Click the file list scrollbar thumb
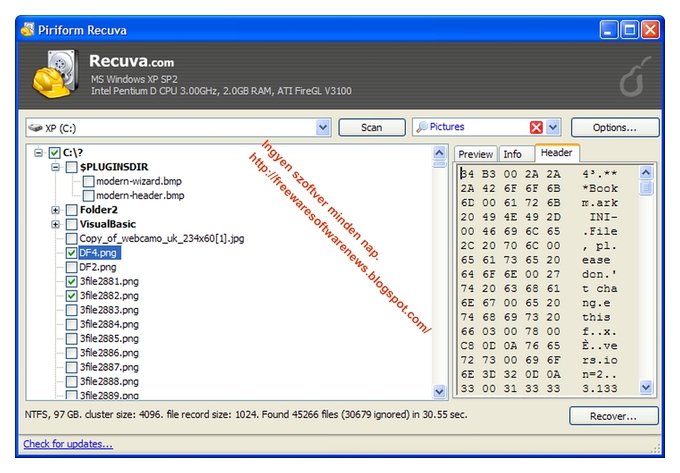 pos(439,164)
